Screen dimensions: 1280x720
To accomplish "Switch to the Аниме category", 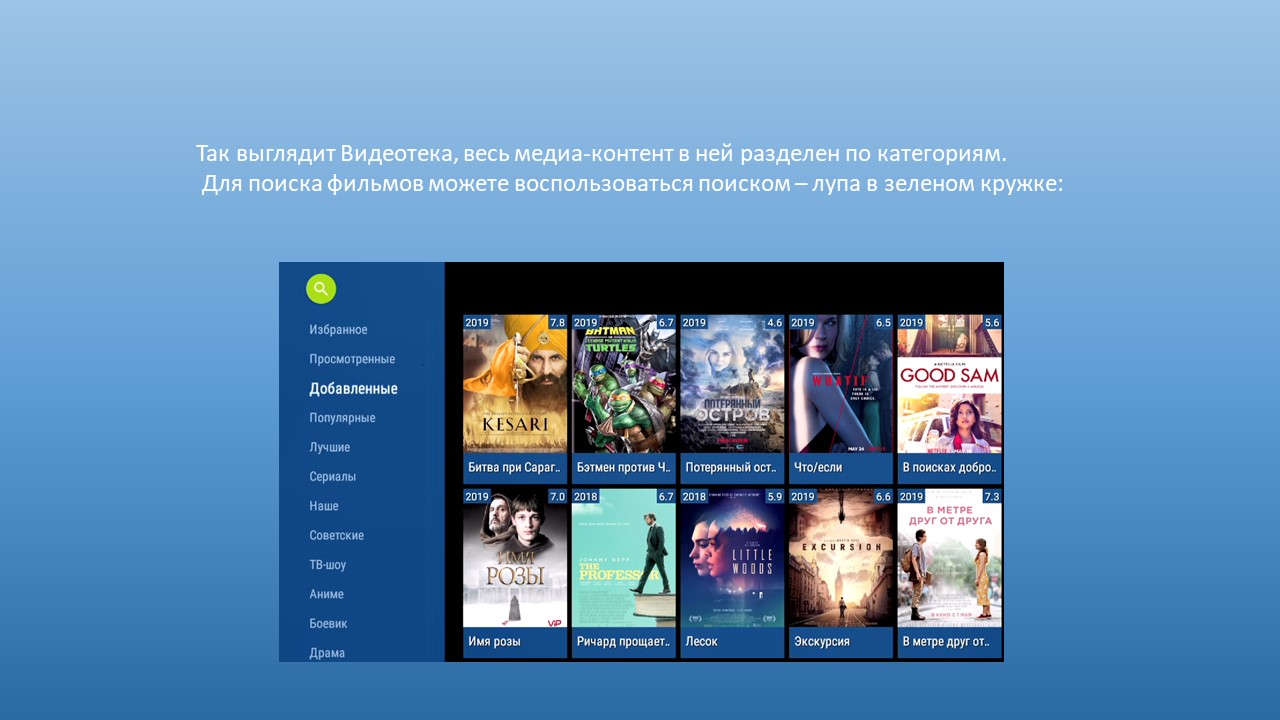I will (327, 594).
